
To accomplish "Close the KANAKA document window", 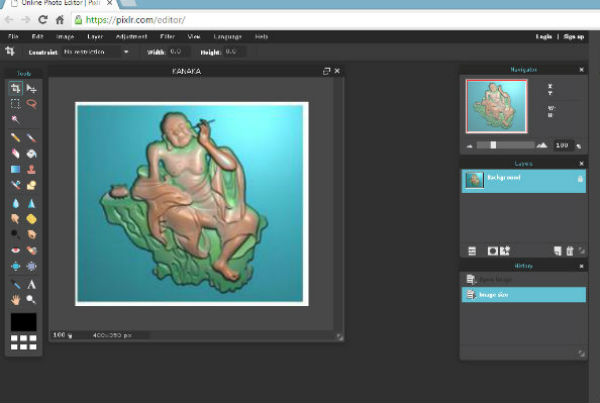I will pyautogui.click(x=337, y=71).
